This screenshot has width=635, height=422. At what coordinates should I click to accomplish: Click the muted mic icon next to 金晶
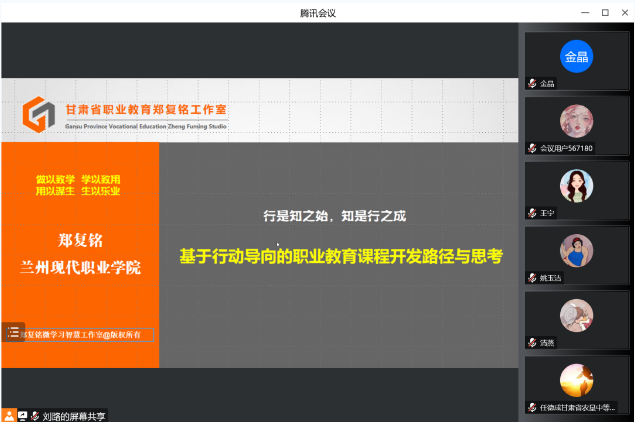(x=533, y=84)
